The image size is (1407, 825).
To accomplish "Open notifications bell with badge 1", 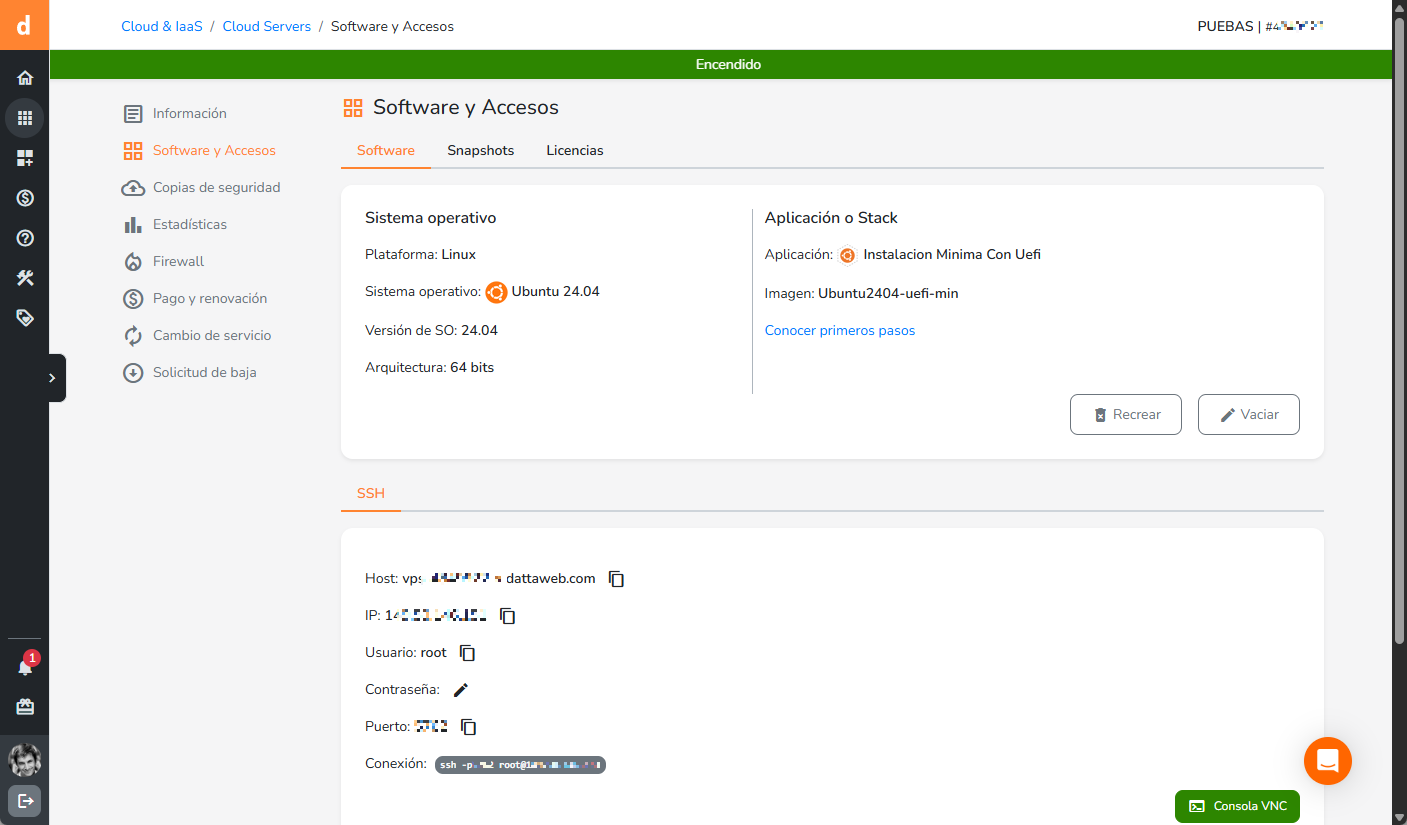I will [x=25, y=666].
